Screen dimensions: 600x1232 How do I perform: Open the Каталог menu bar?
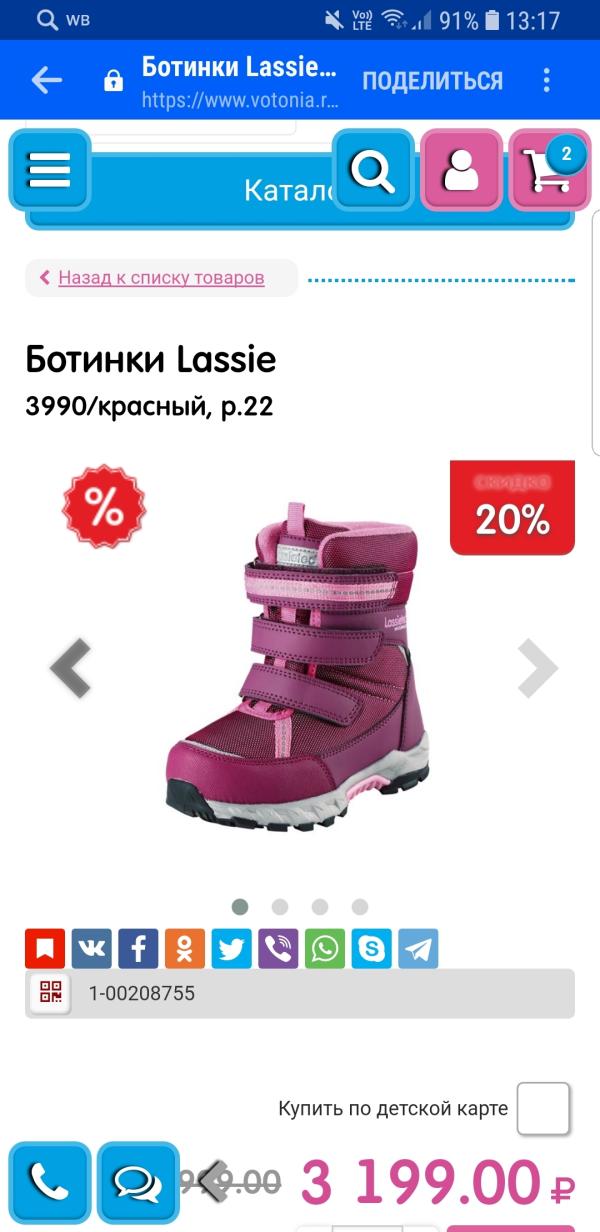[300, 190]
